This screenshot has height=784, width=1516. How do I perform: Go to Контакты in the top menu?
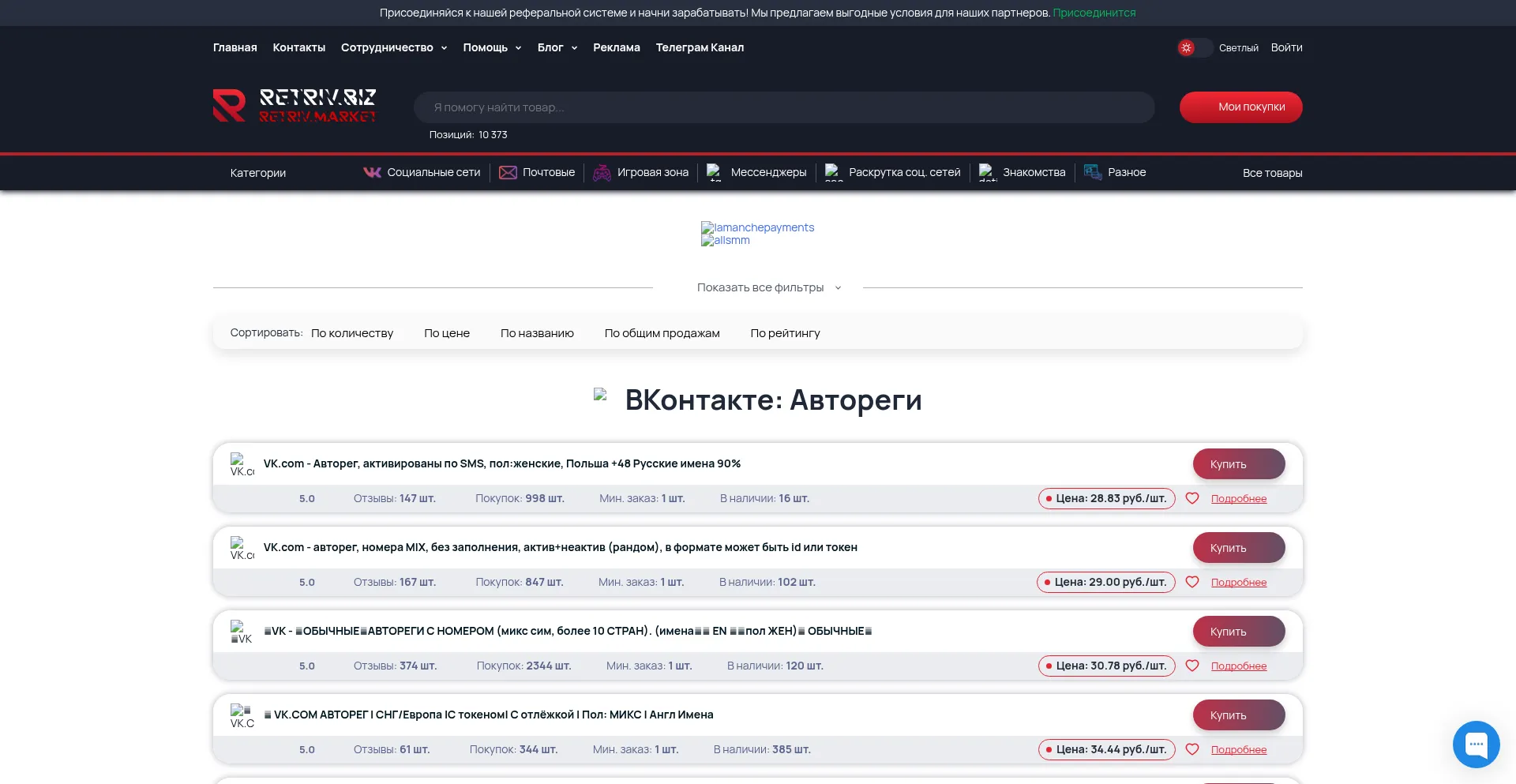coord(298,47)
